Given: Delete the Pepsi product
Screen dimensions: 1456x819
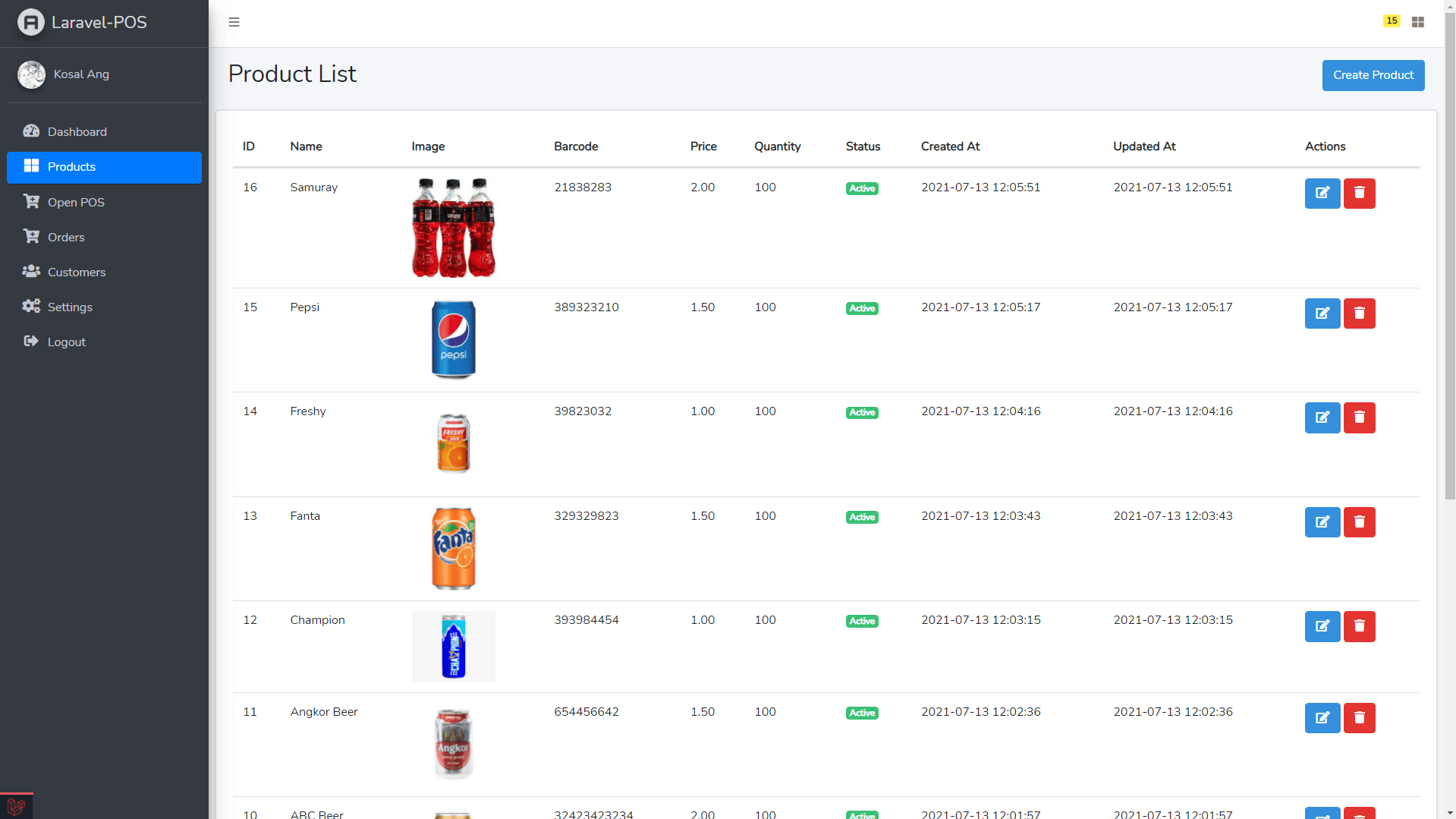Looking at the screenshot, I should [1359, 313].
